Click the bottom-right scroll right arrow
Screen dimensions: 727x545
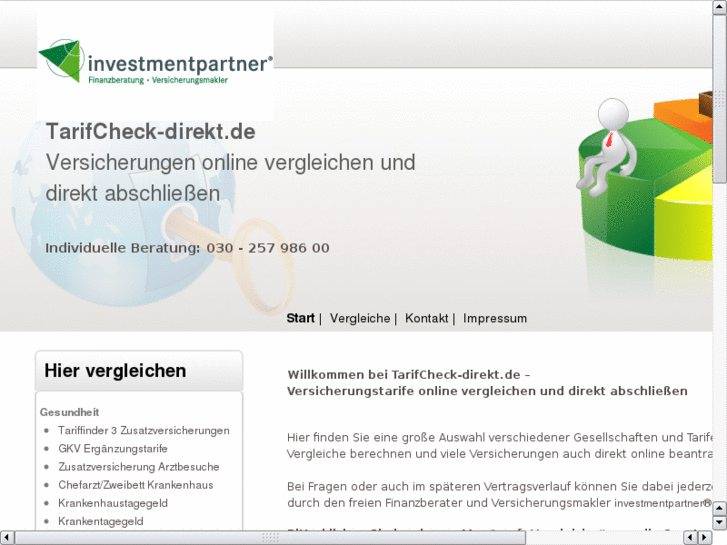point(705,537)
